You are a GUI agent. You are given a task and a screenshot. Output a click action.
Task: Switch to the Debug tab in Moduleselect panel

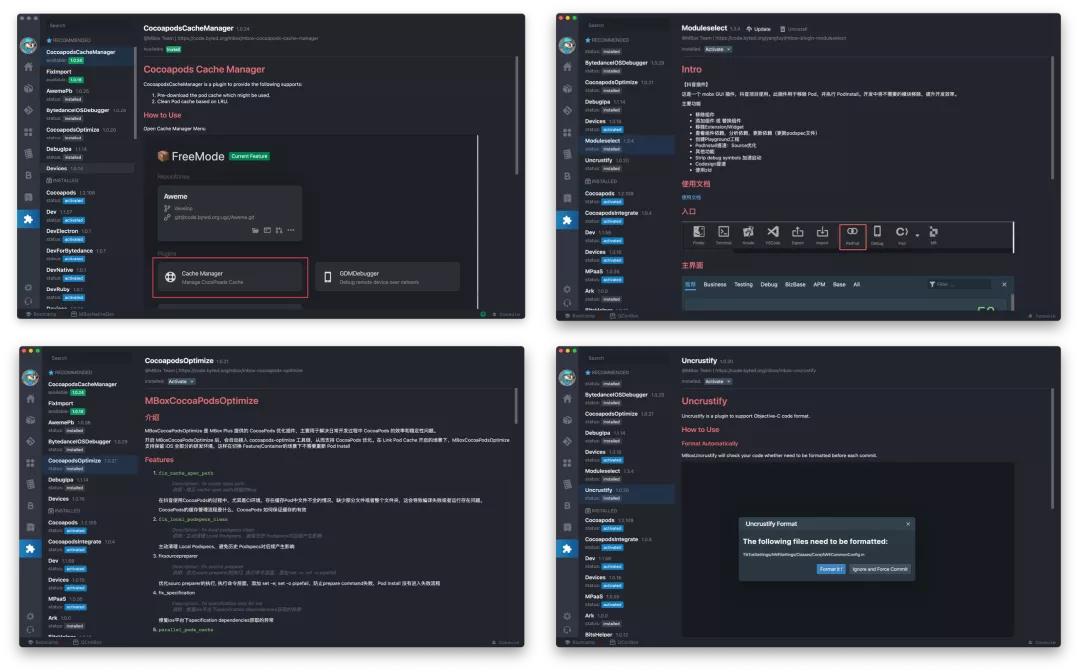click(x=769, y=284)
